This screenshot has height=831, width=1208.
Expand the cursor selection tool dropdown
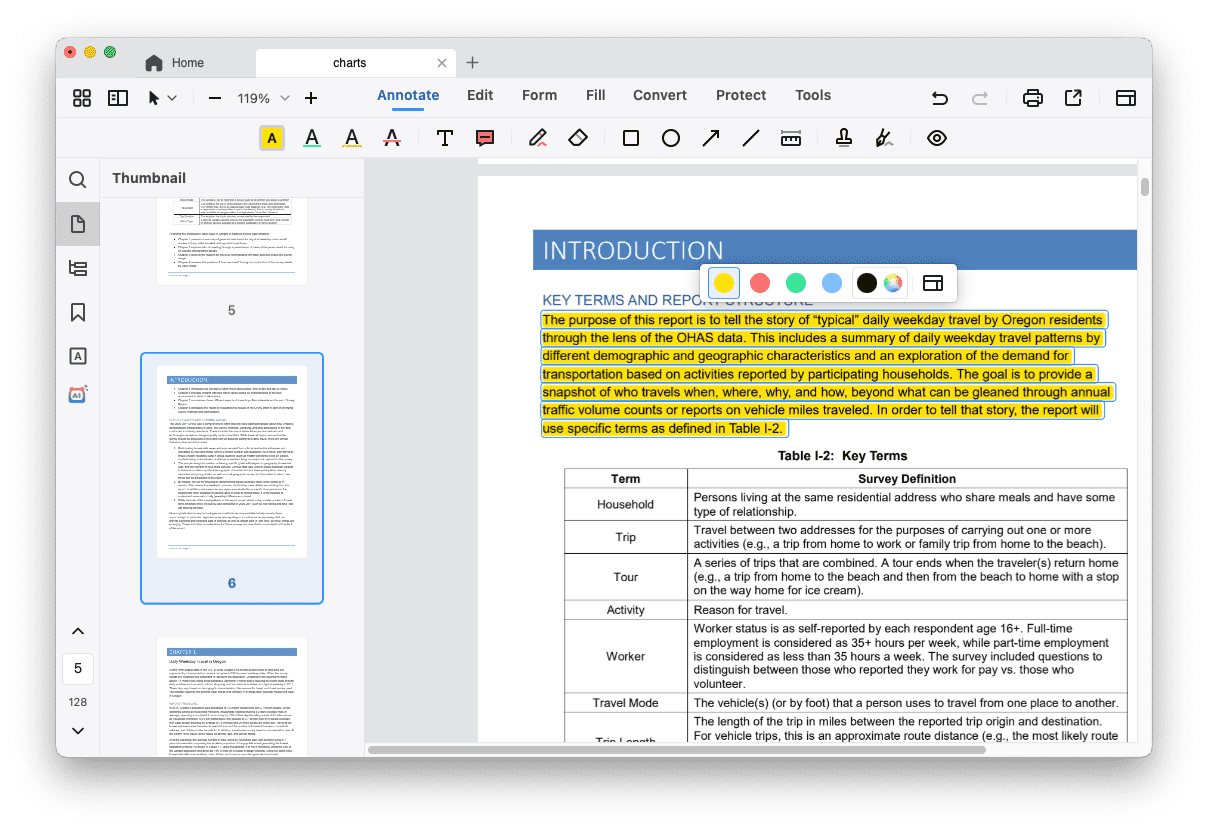172,98
